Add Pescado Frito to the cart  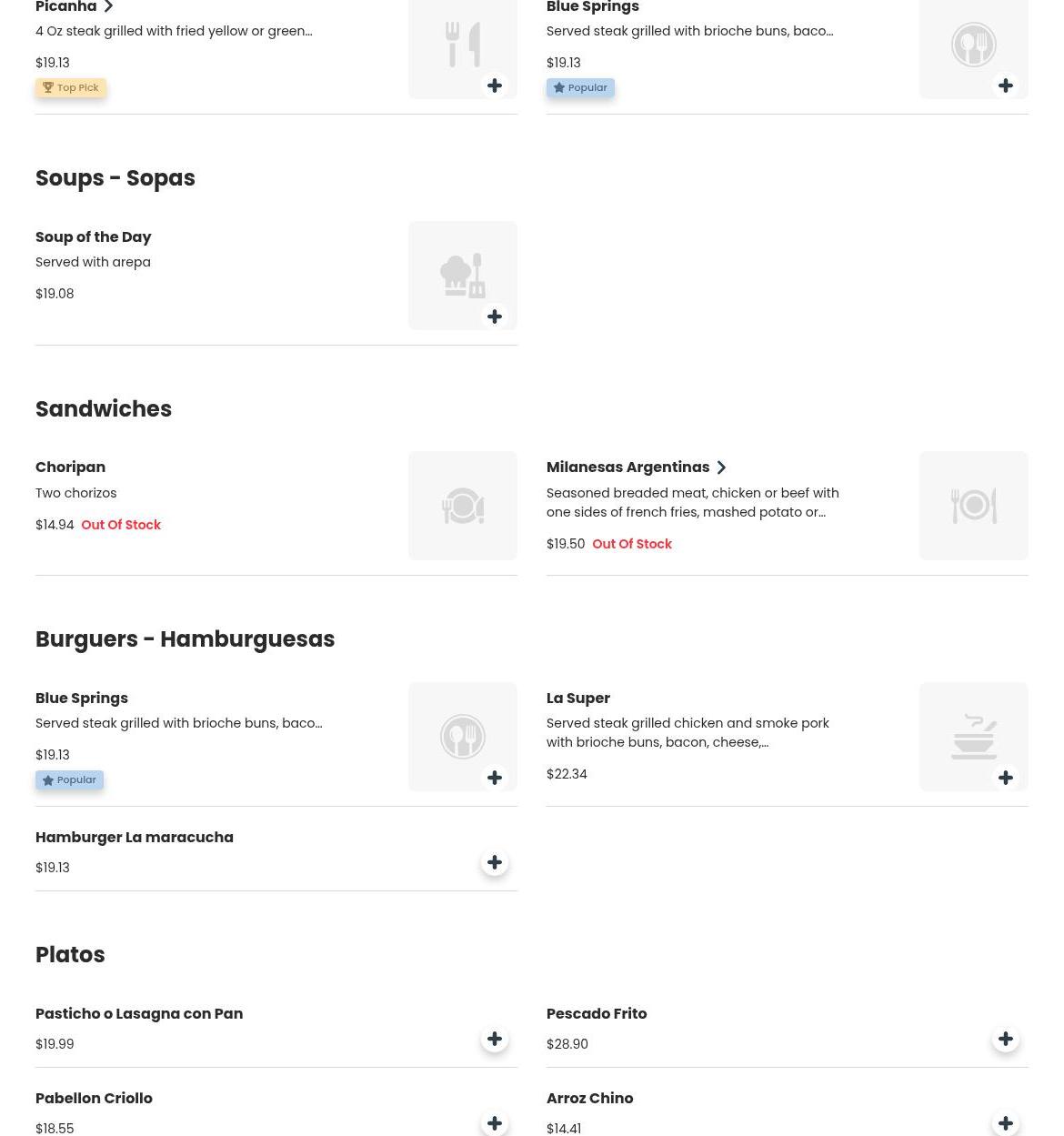pyautogui.click(x=1006, y=1039)
